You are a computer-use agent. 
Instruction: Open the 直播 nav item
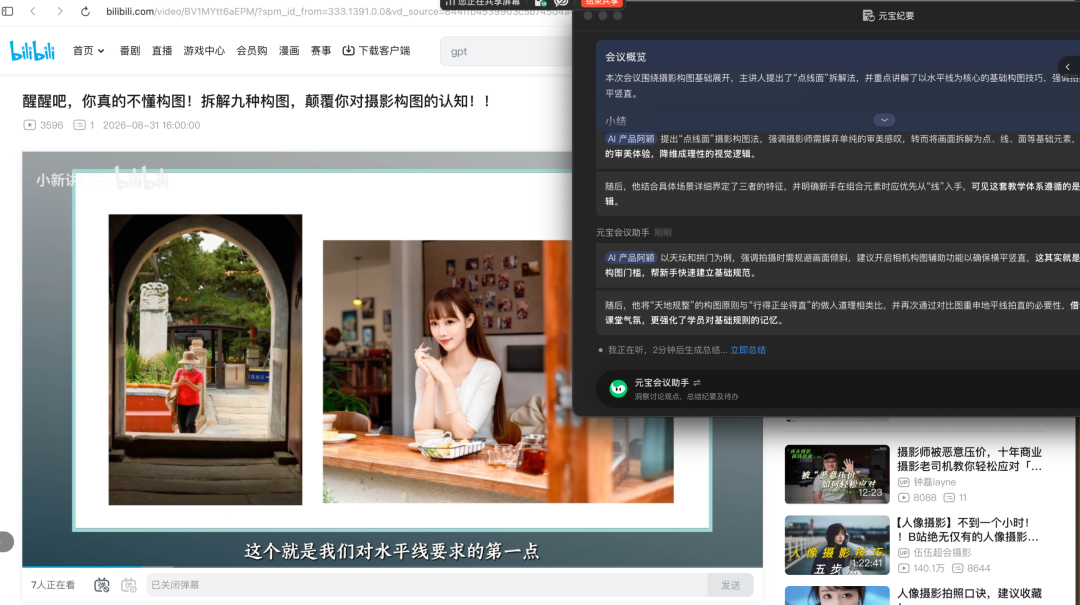tap(162, 51)
